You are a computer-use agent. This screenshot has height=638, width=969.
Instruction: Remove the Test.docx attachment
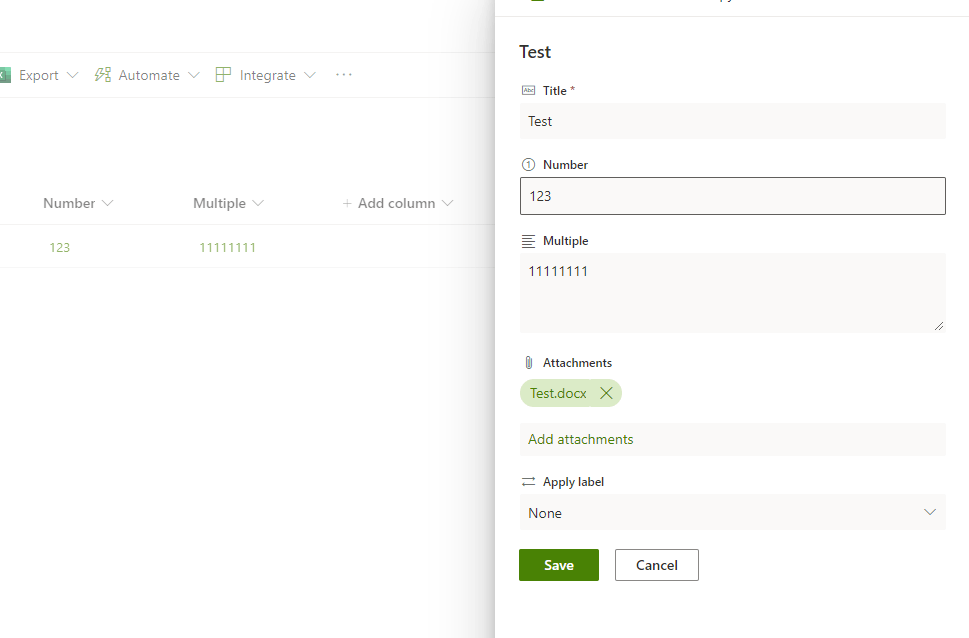(606, 393)
